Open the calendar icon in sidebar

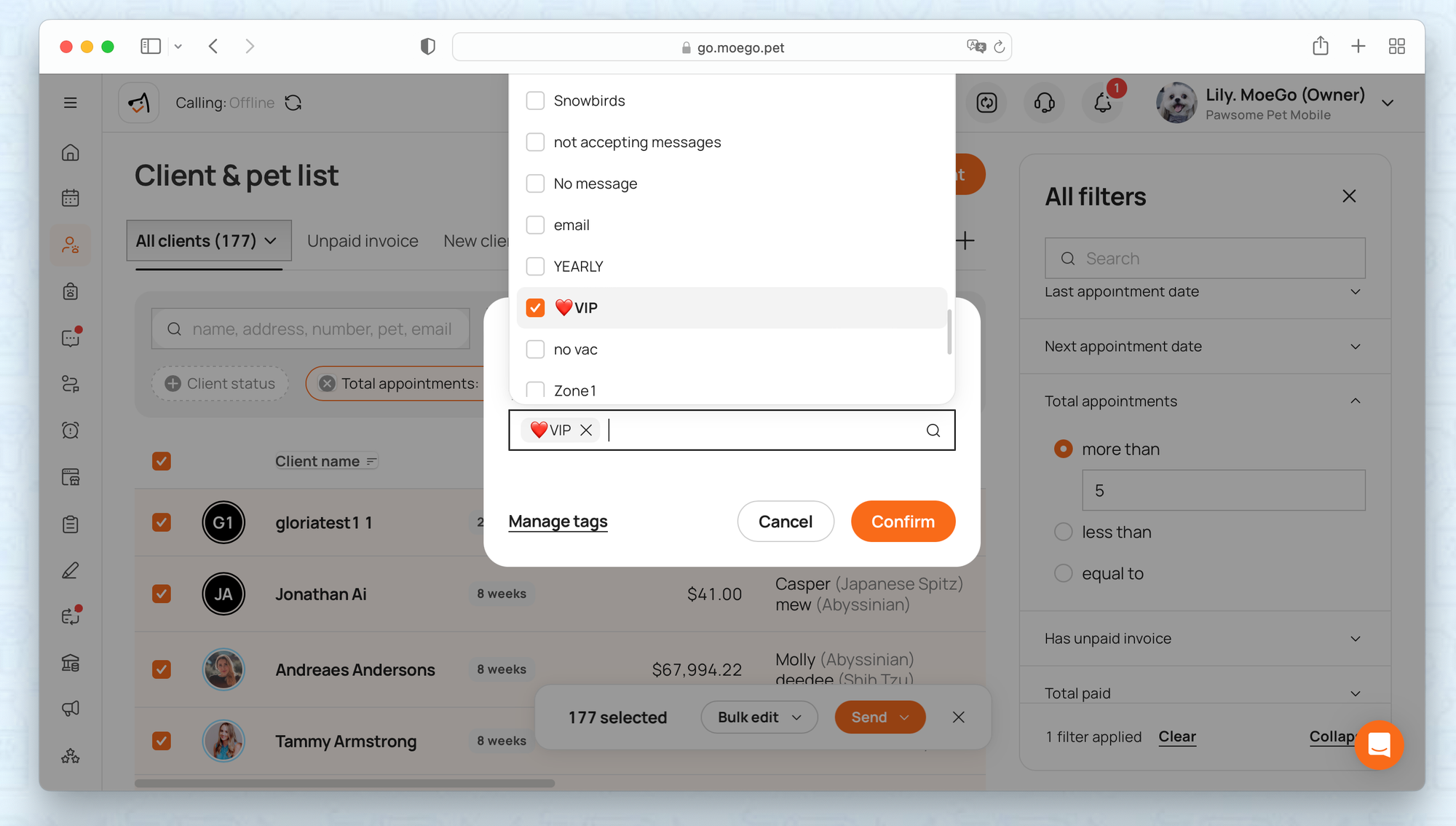[x=71, y=198]
